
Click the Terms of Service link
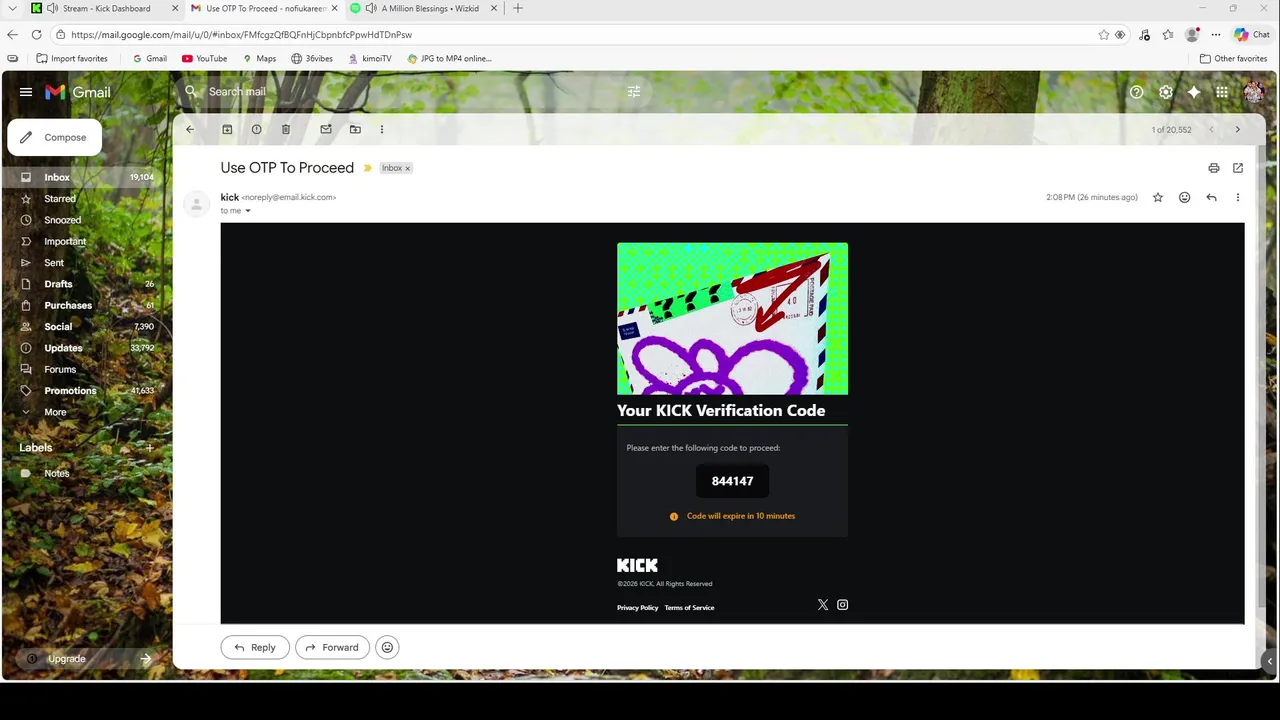coord(690,608)
